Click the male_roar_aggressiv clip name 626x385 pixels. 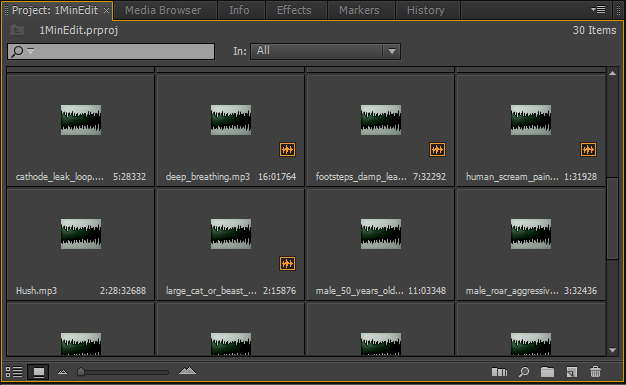point(512,290)
